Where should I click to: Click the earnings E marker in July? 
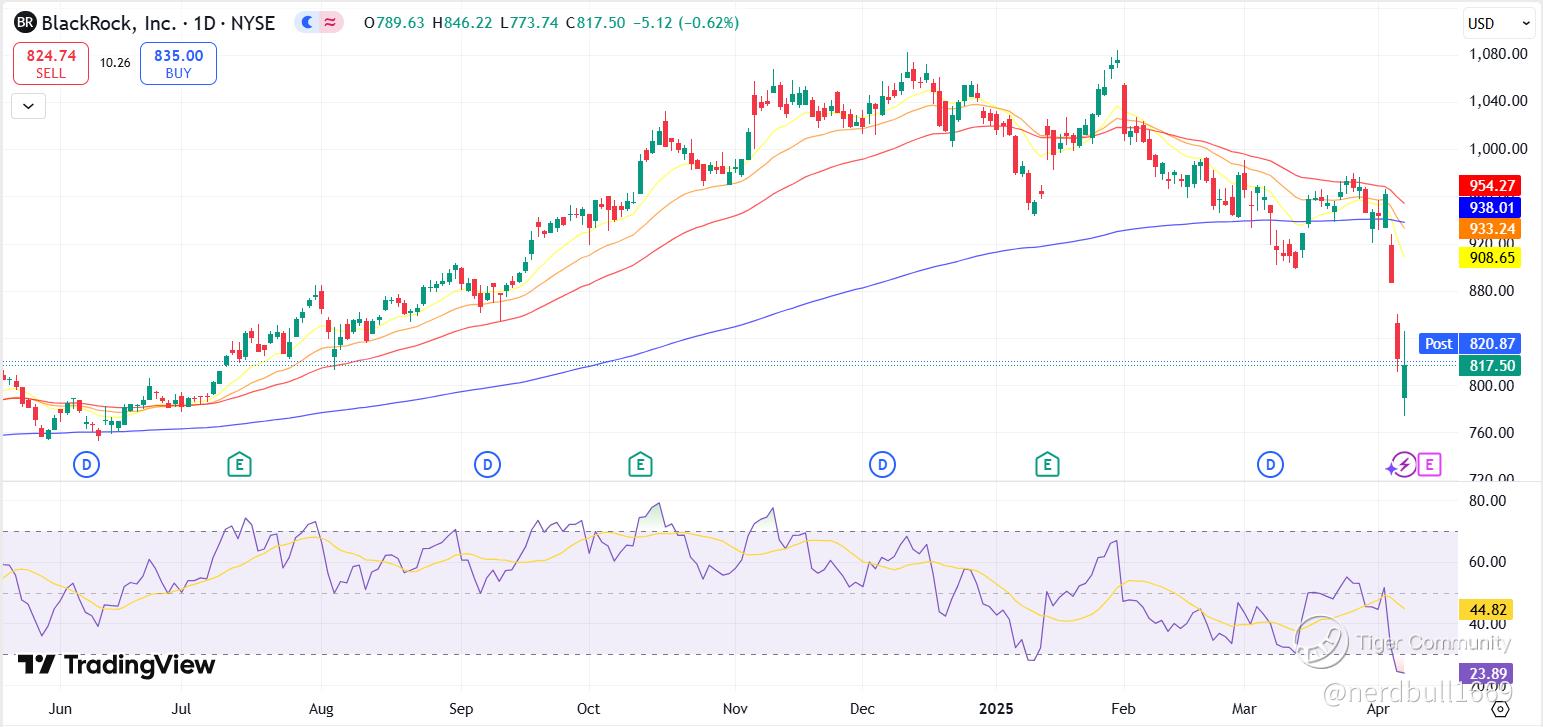(238, 464)
